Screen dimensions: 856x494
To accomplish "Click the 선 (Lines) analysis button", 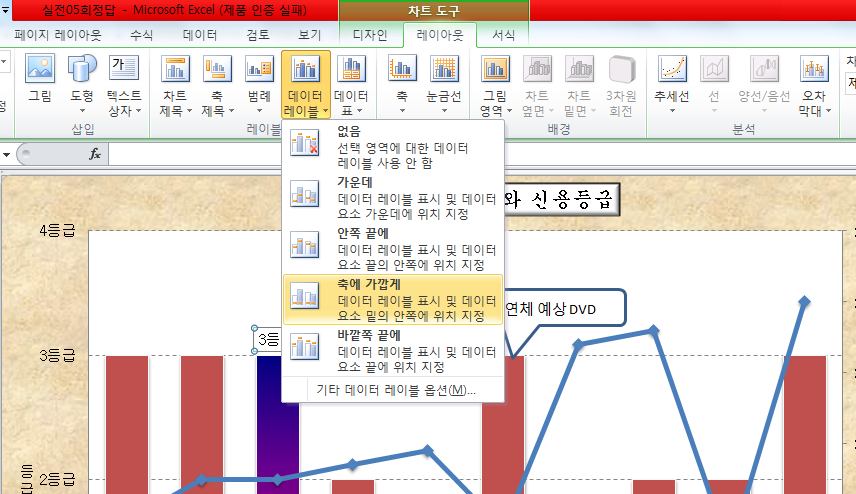I will [x=714, y=84].
